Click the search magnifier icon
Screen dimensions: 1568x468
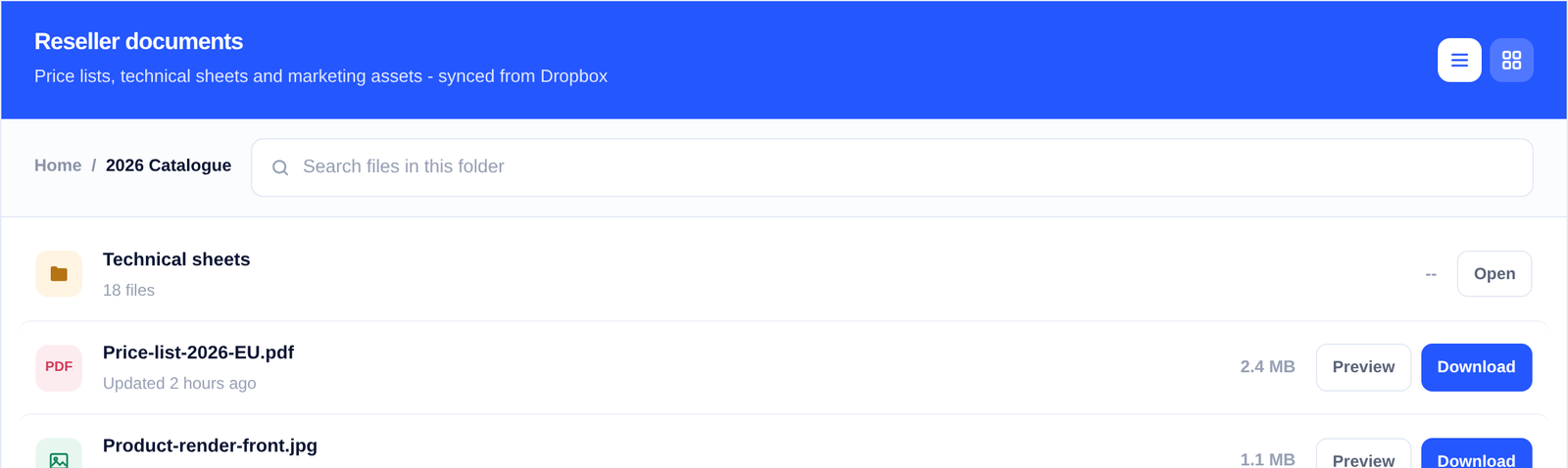pos(280,167)
